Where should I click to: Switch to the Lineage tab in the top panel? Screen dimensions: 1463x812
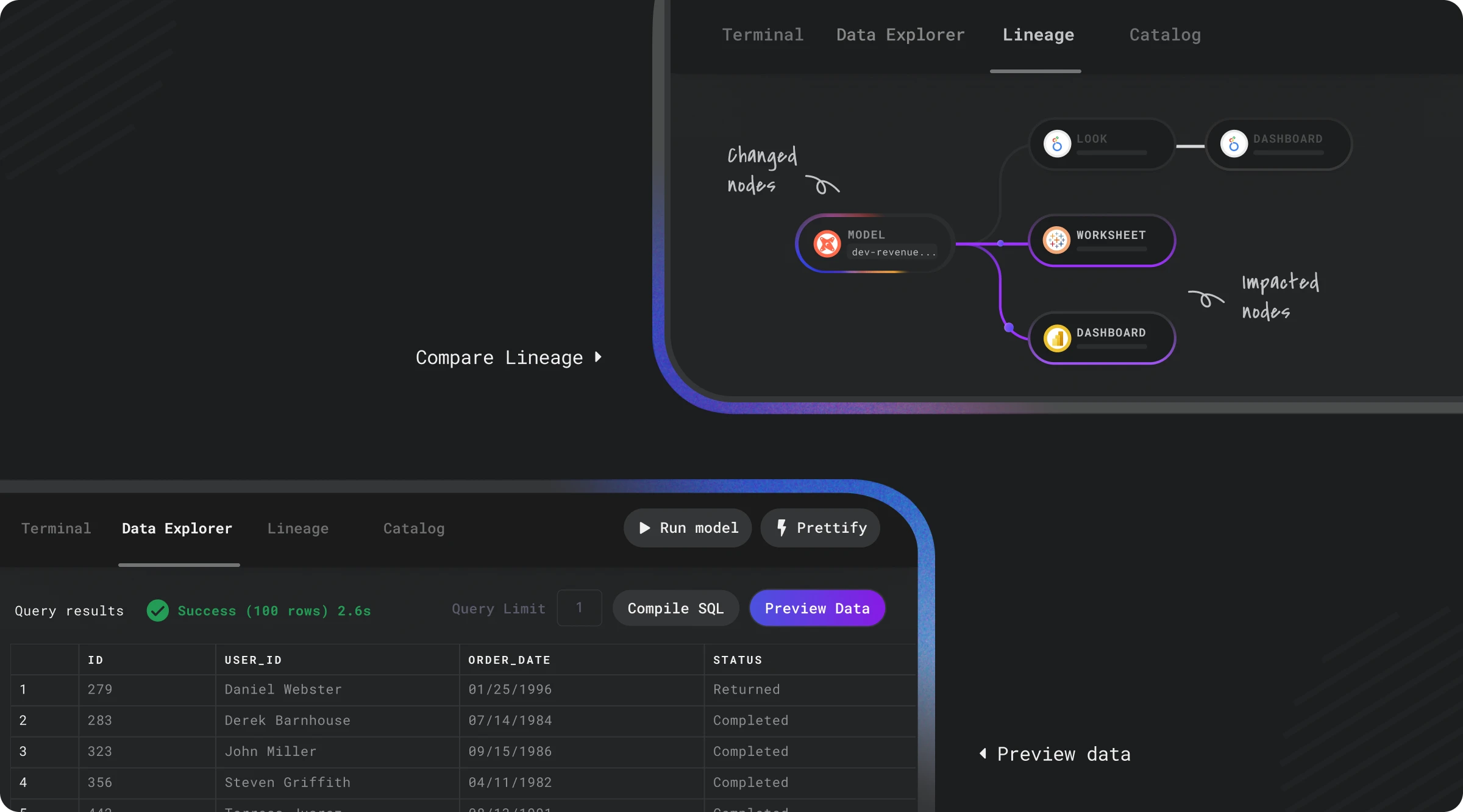(x=1038, y=35)
